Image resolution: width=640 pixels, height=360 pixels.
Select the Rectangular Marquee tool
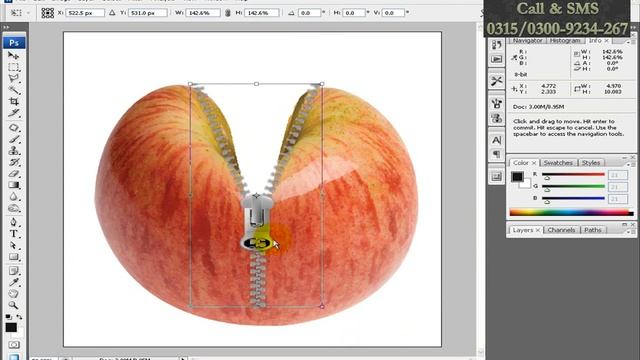tap(13, 67)
